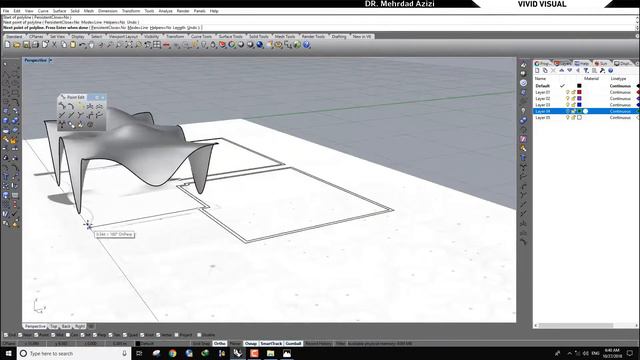Click the blue Help question mark icon

pyautogui.click(x=307, y=44)
